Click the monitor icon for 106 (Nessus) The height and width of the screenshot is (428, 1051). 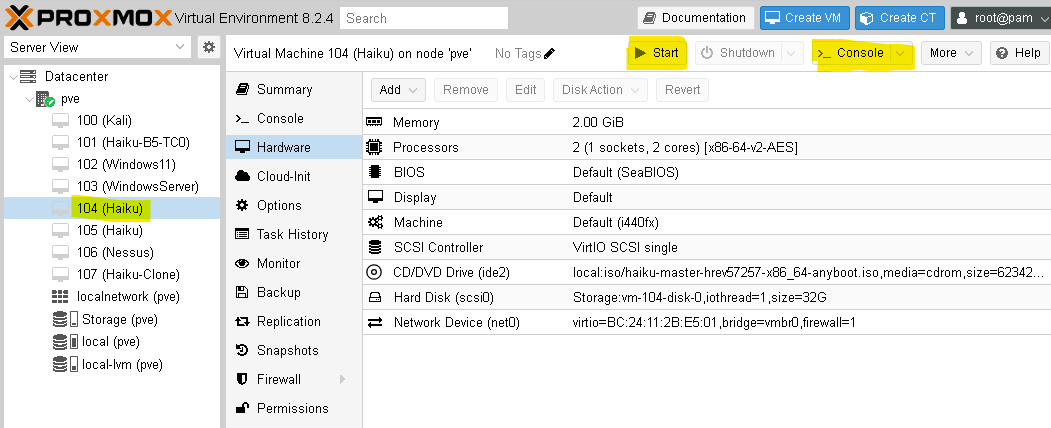point(61,253)
